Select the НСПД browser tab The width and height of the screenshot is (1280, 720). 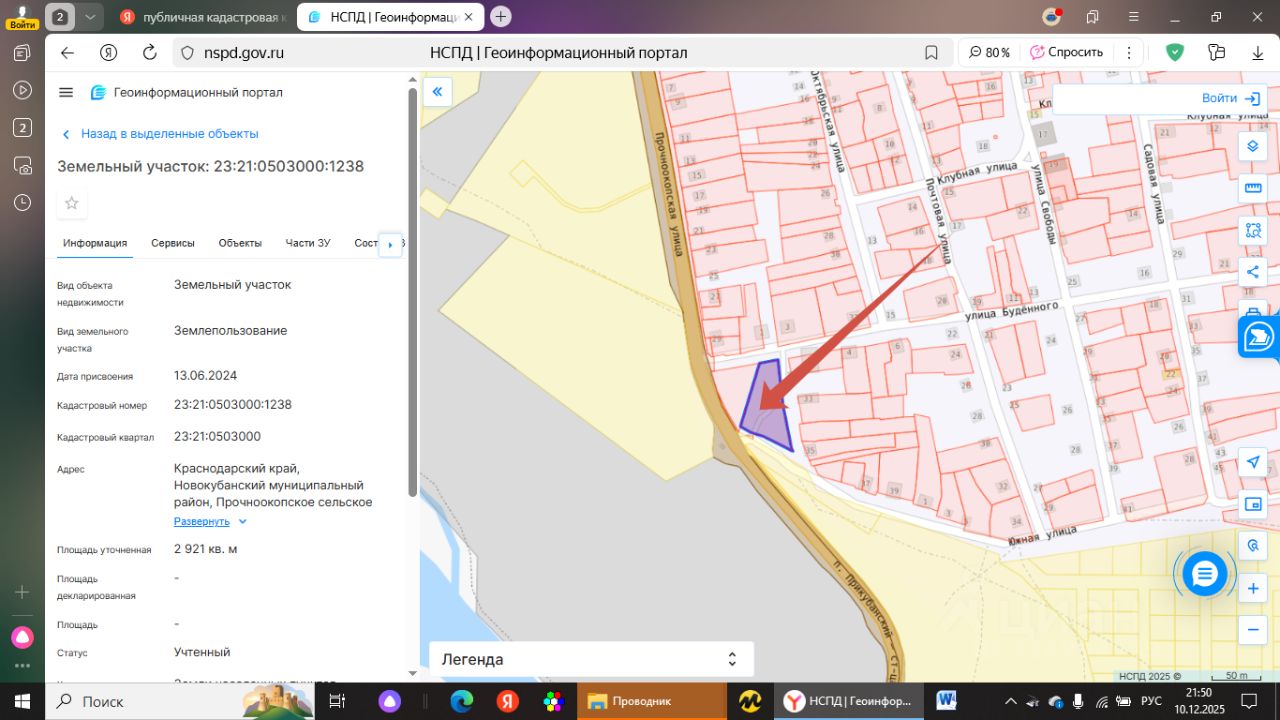390,17
